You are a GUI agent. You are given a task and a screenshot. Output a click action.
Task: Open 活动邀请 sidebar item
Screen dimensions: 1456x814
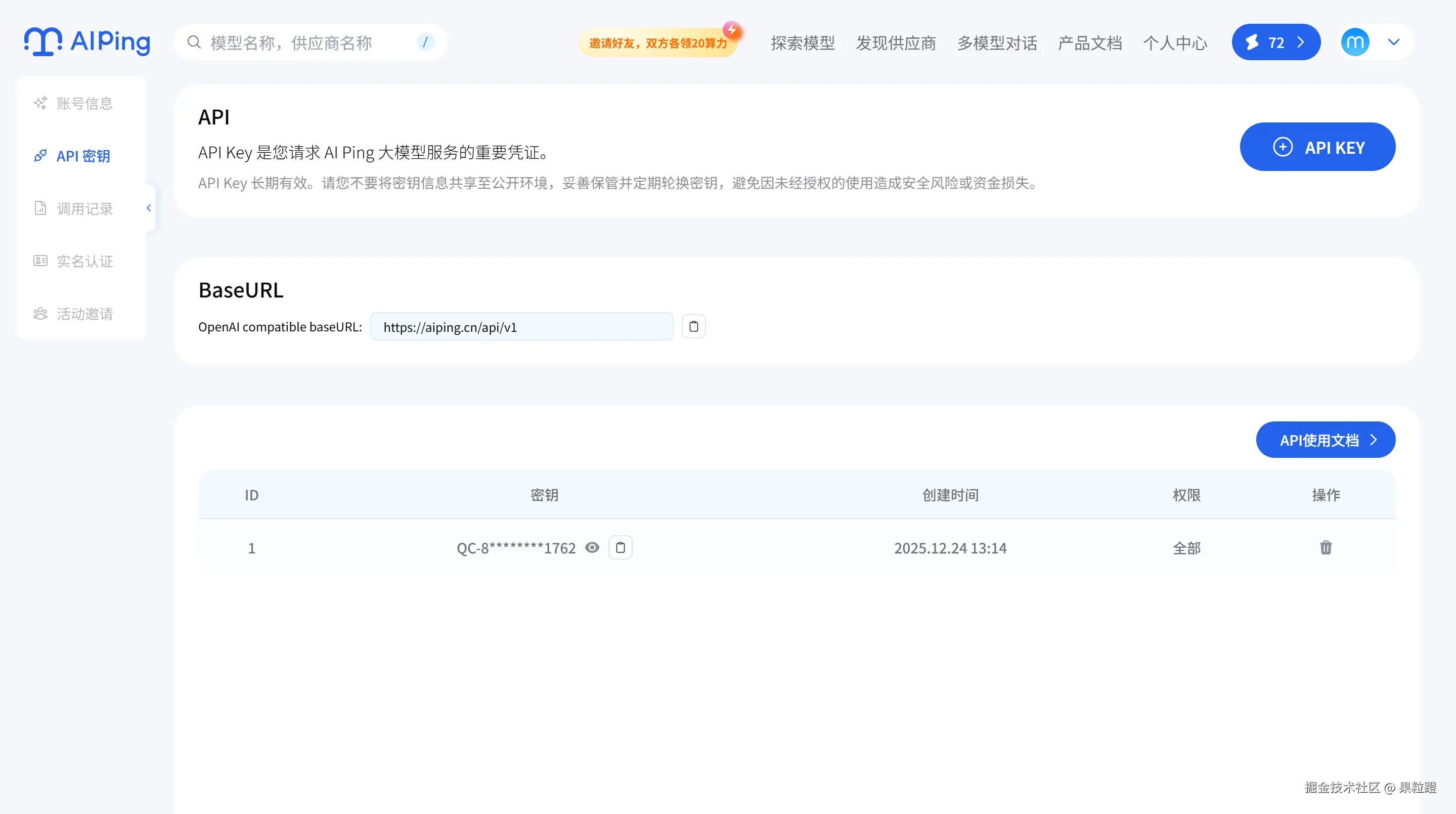click(x=84, y=314)
